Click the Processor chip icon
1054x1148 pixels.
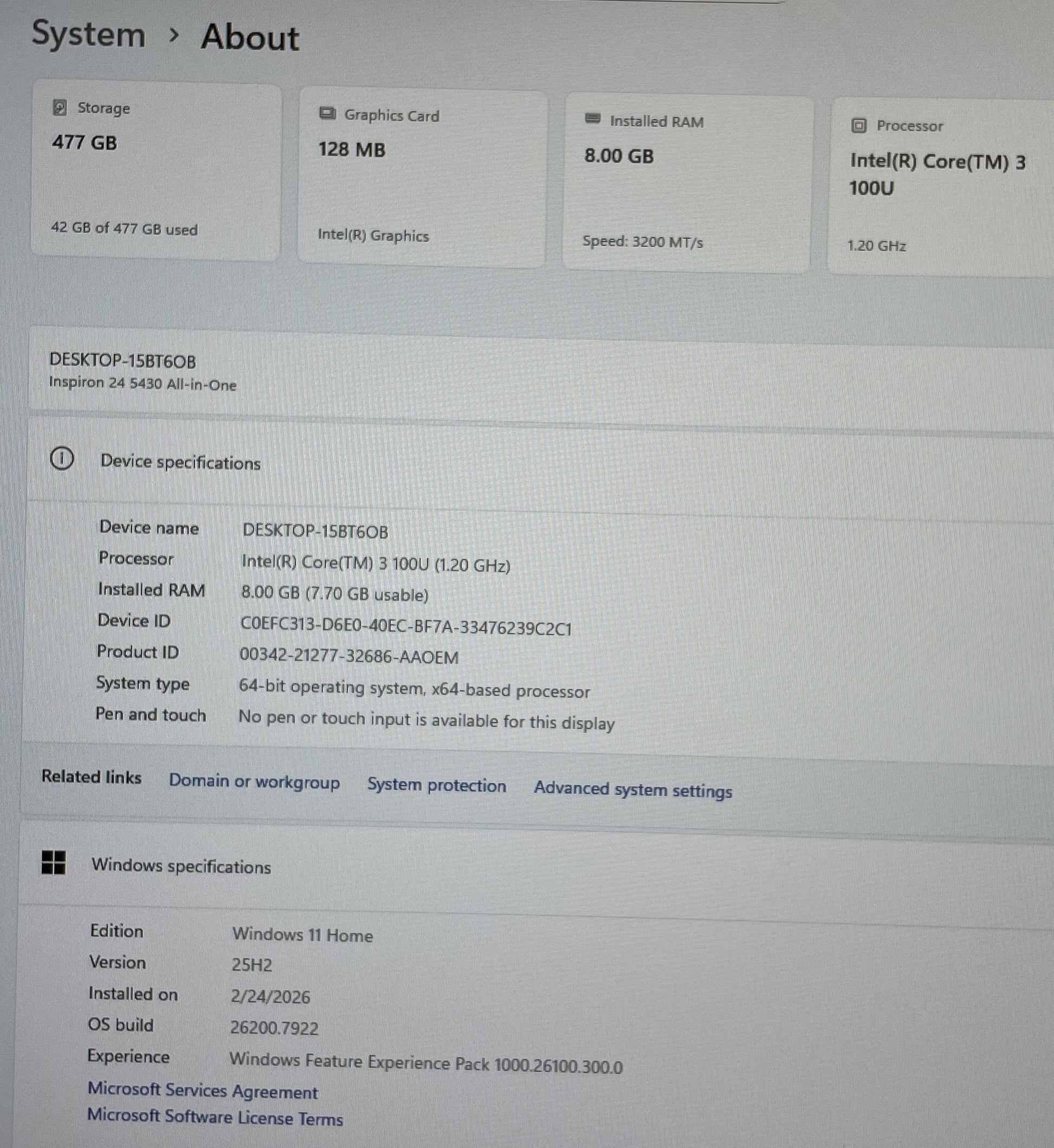(x=858, y=125)
